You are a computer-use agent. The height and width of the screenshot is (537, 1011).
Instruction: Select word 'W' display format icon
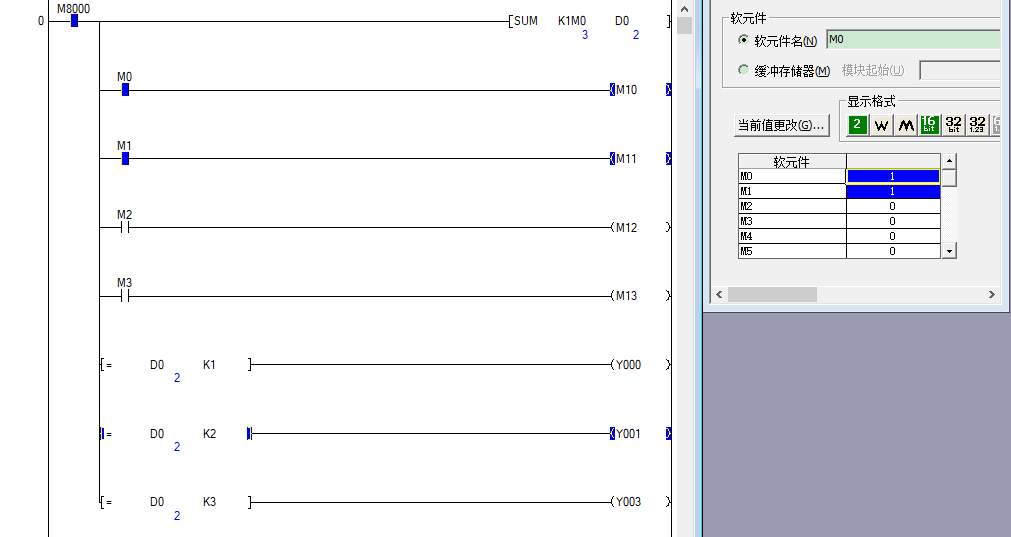[x=881, y=124]
